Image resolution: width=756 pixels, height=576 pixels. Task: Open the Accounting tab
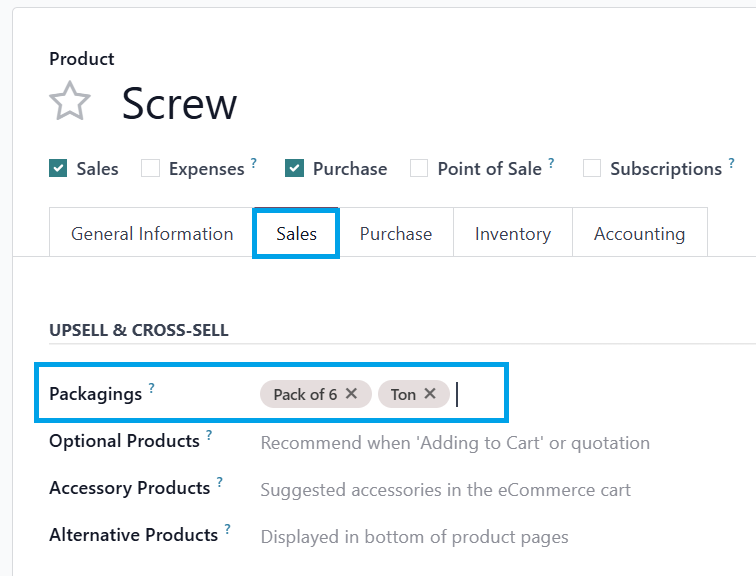(x=640, y=234)
